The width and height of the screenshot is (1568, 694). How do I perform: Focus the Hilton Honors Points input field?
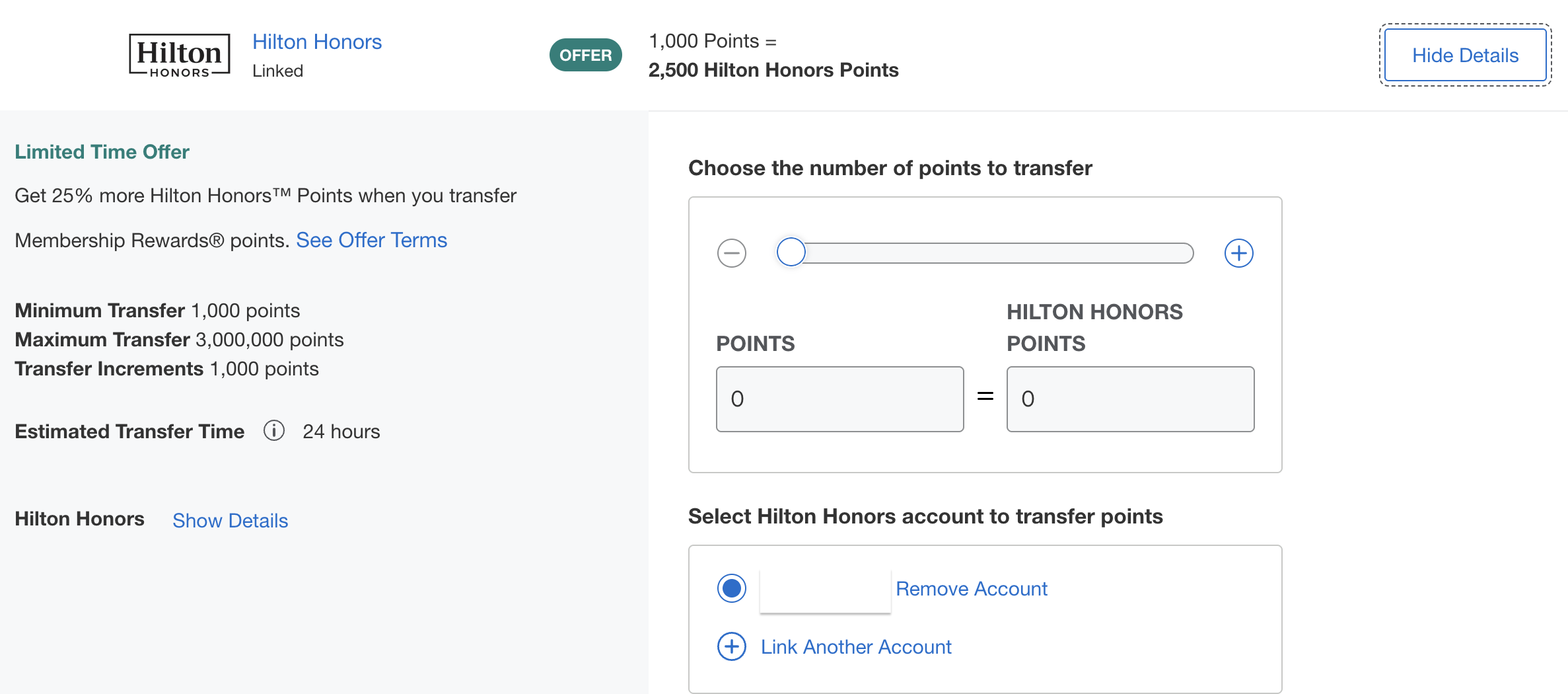tap(1130, 399)
